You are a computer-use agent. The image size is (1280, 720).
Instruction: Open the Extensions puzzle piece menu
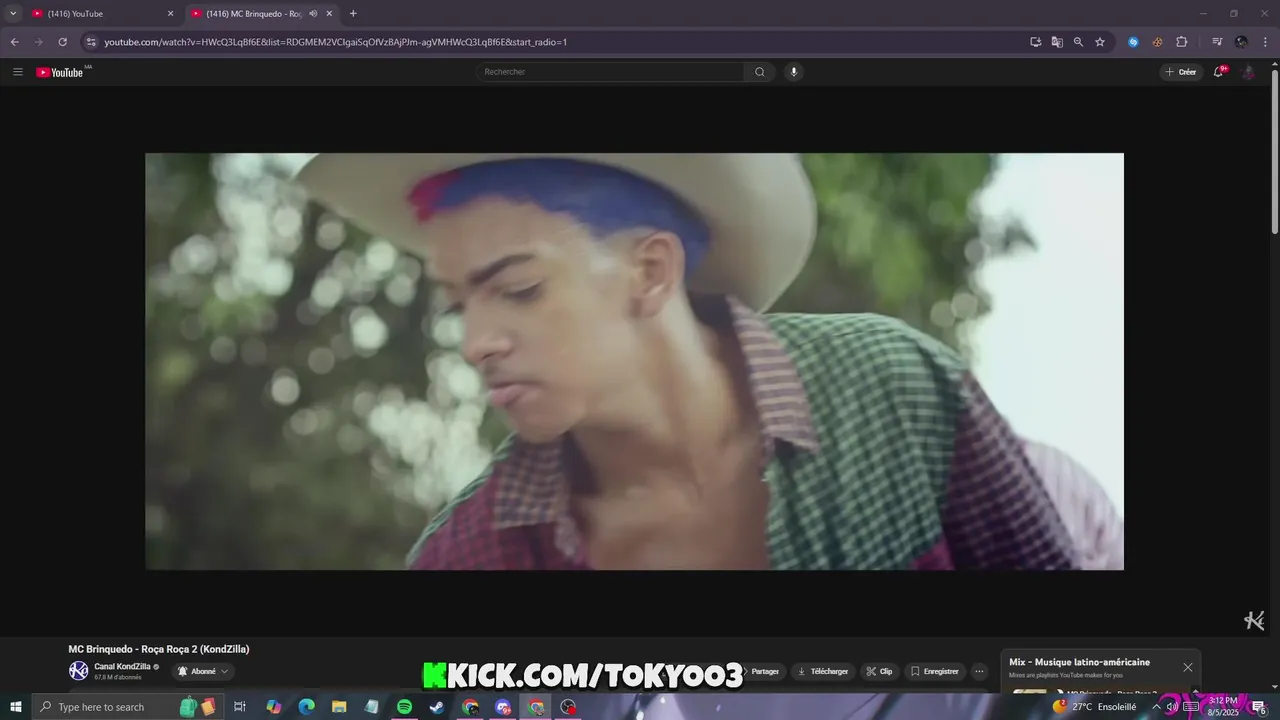point(1181,42)
